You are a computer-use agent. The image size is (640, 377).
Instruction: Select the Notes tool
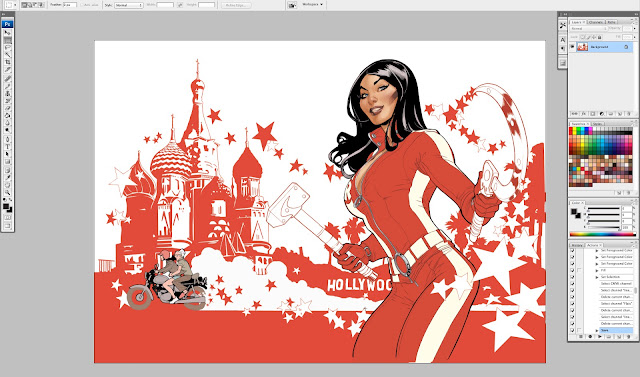(x=8, y=171)
